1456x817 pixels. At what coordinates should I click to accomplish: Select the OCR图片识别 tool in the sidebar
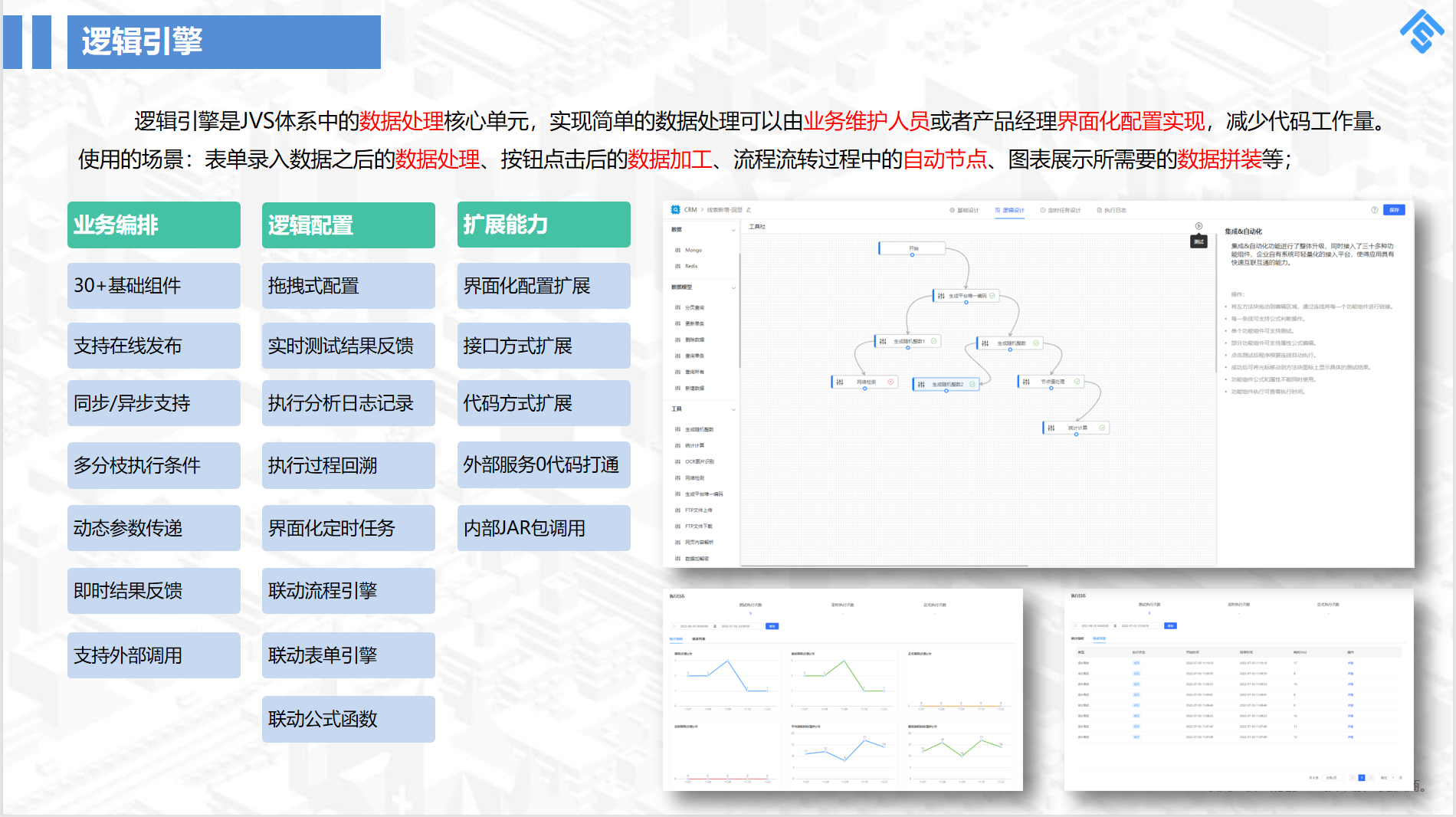pyautogui.click(x=694, y=461)
